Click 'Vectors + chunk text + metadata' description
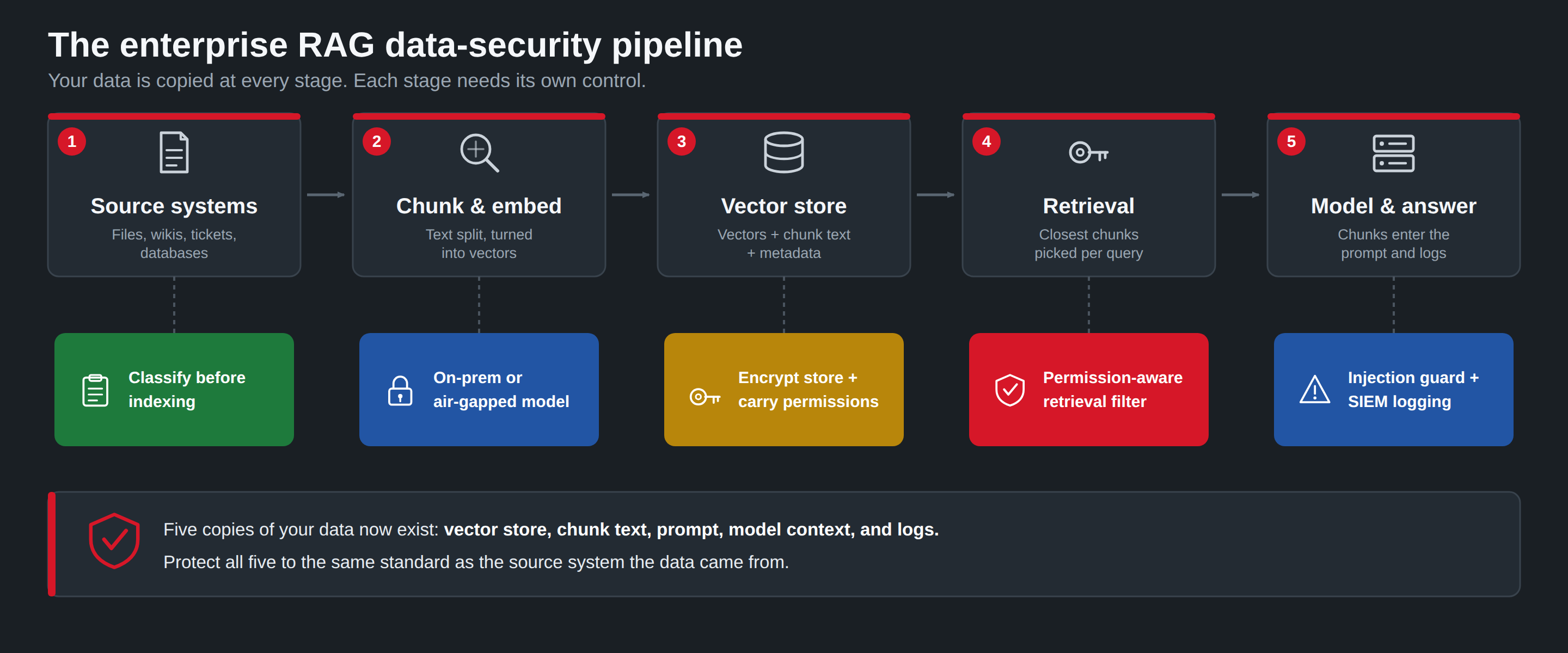Image resolution: width=1568 pixels, height=653 pixels. pos(783,243)
